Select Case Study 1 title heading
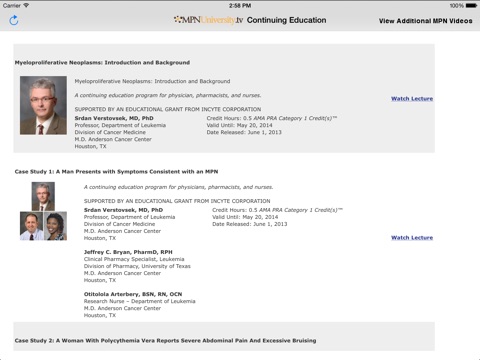The width and height of the screenshot is (480, 360). [116, 172]
